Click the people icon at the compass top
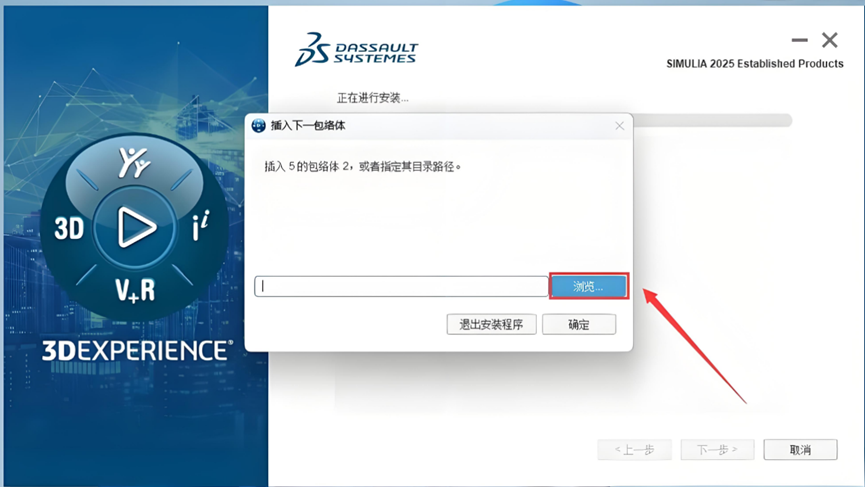865x487 pixels. 134,162
